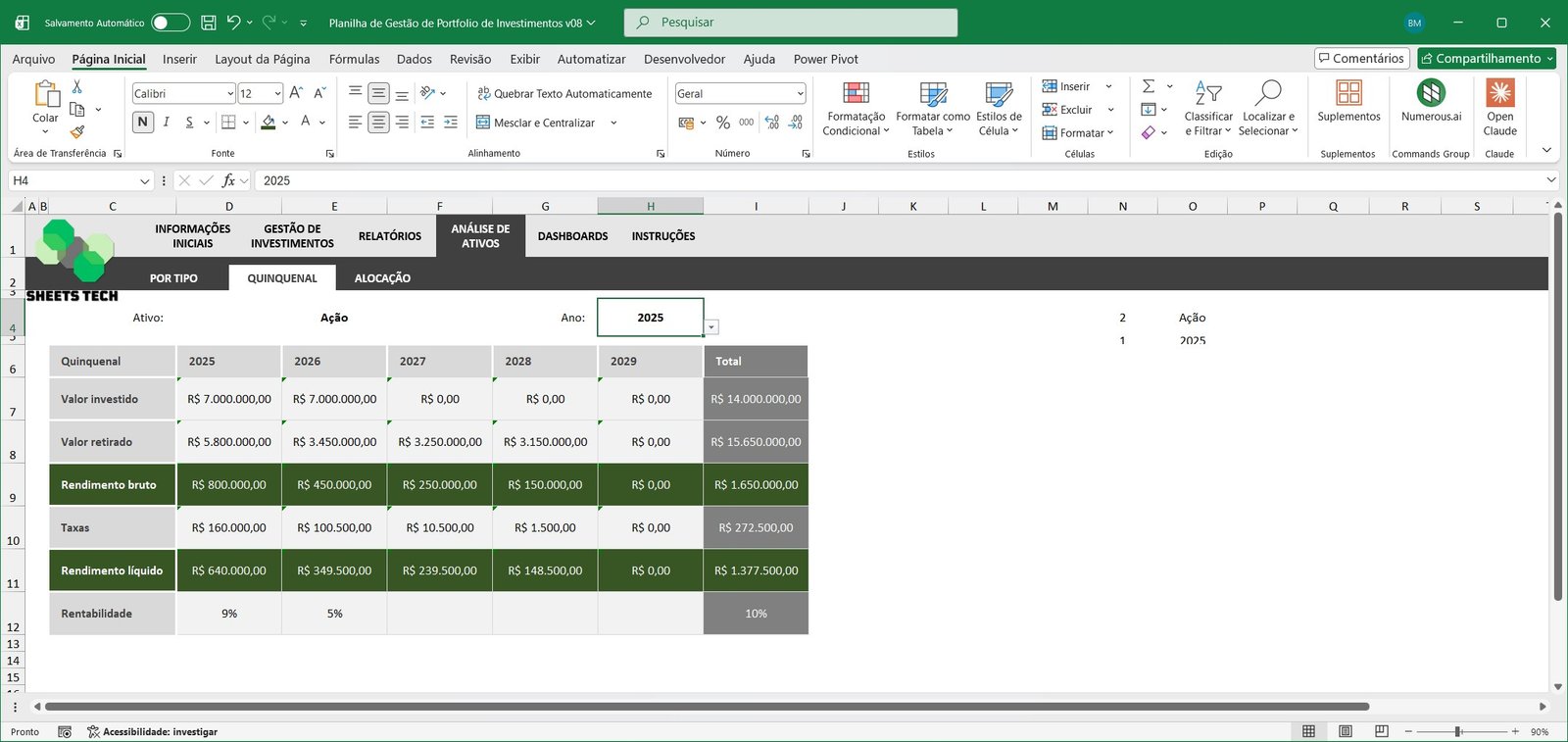Toggle bold with the N button
This screenshot has height=742, width=1568.
click(x=143, y=123)
